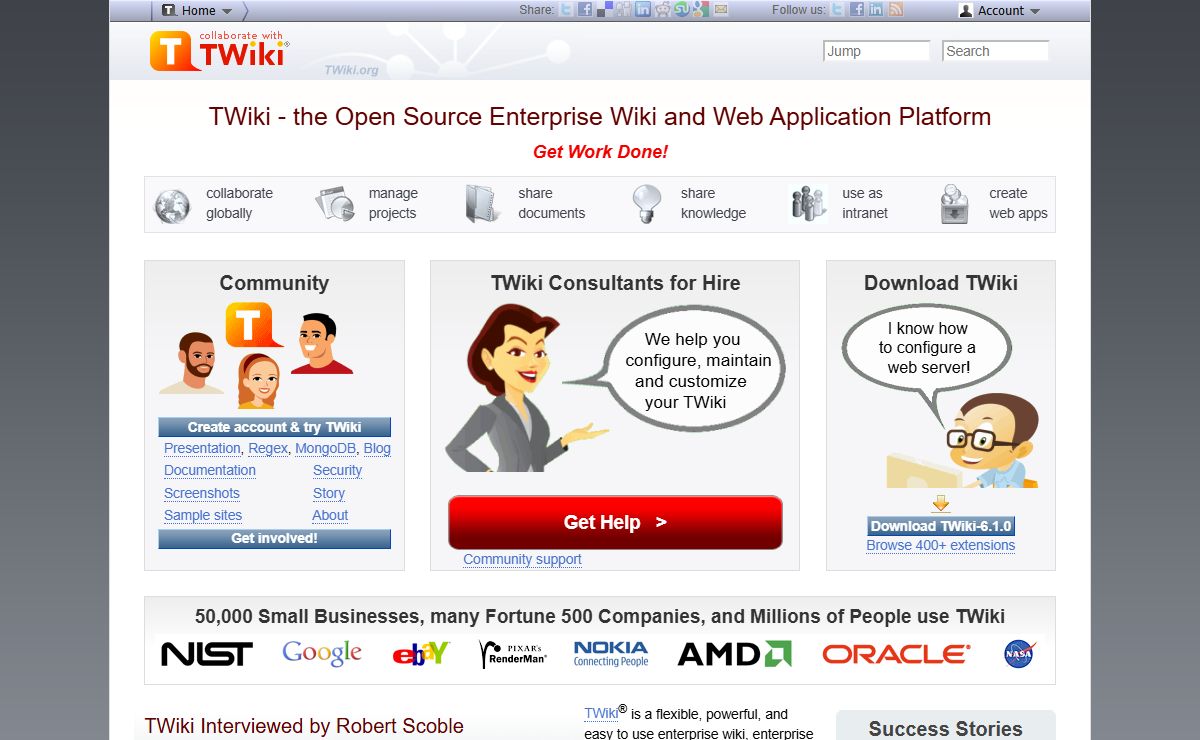Open the Community support link

(522, 559)
